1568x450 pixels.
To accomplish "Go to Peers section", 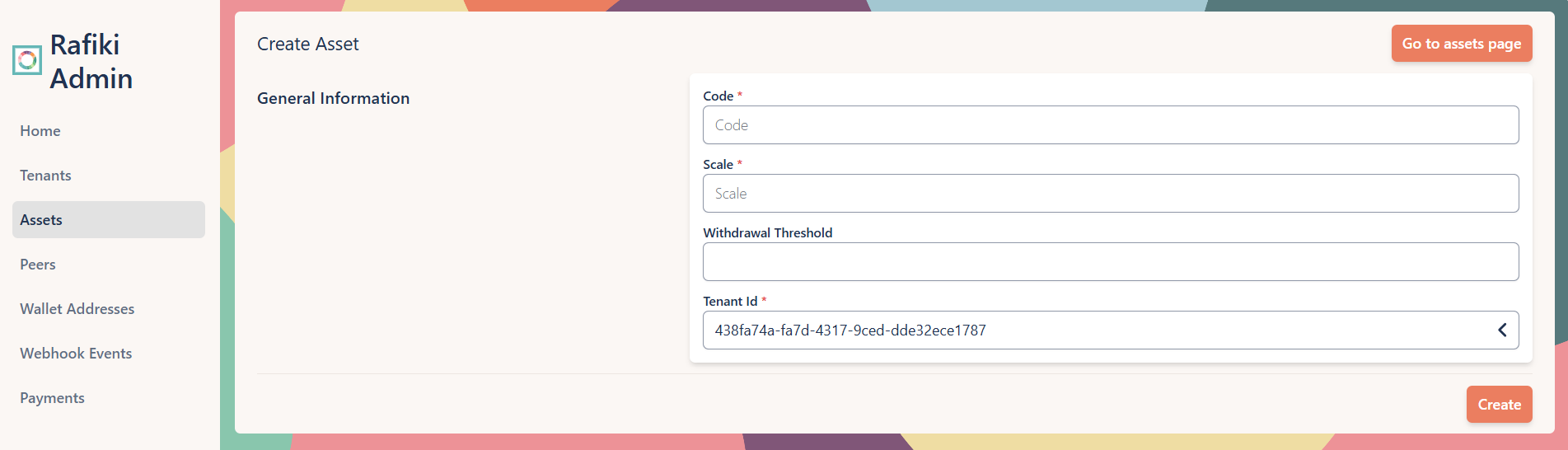I will (x=38, y=265).
